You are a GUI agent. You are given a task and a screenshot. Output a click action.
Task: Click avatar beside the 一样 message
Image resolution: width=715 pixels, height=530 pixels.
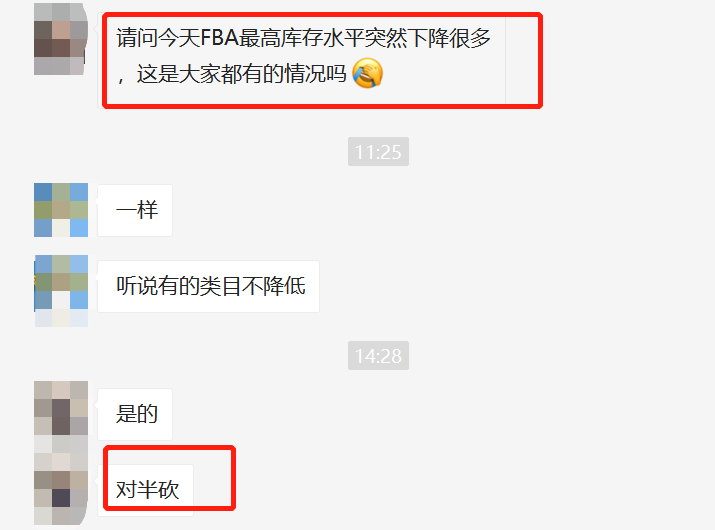coord(61,210)
